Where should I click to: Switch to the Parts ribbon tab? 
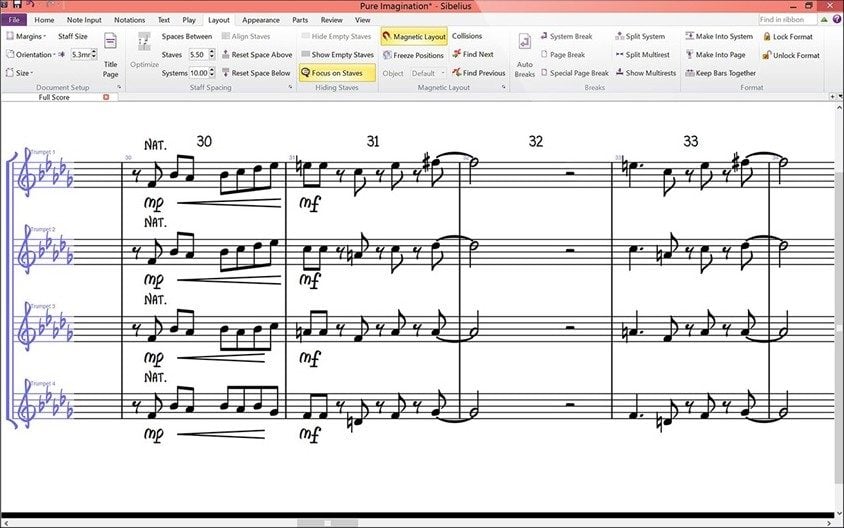coord(300,20)
